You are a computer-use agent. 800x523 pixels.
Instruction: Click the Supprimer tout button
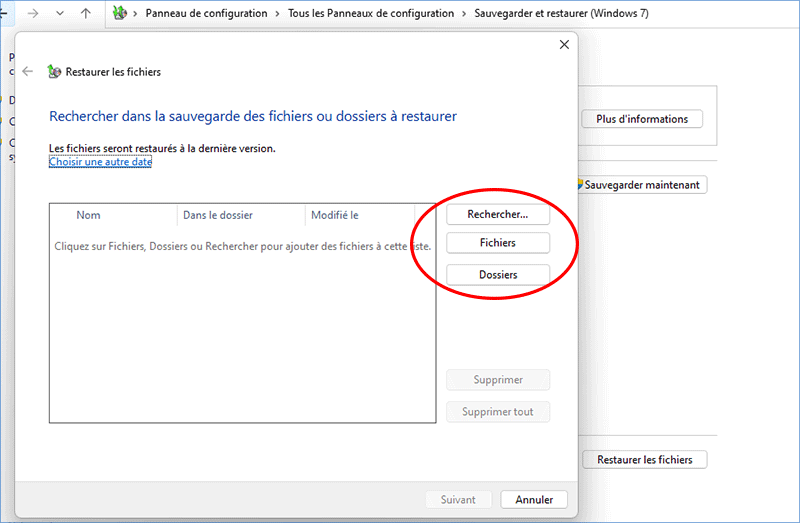point(498,412)
